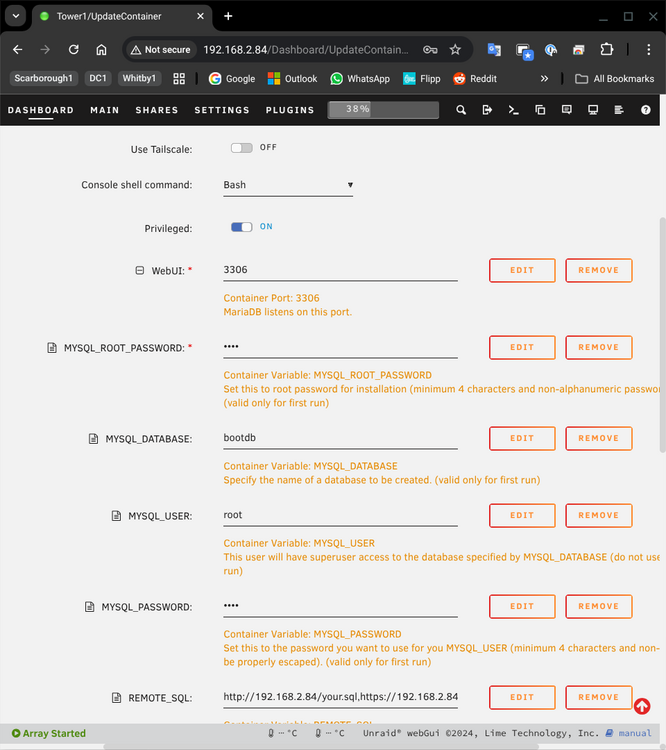The image size is (666, 750).
Task: Click the MYSQL_DATABASE bootdb field
Action: (340, 438)
